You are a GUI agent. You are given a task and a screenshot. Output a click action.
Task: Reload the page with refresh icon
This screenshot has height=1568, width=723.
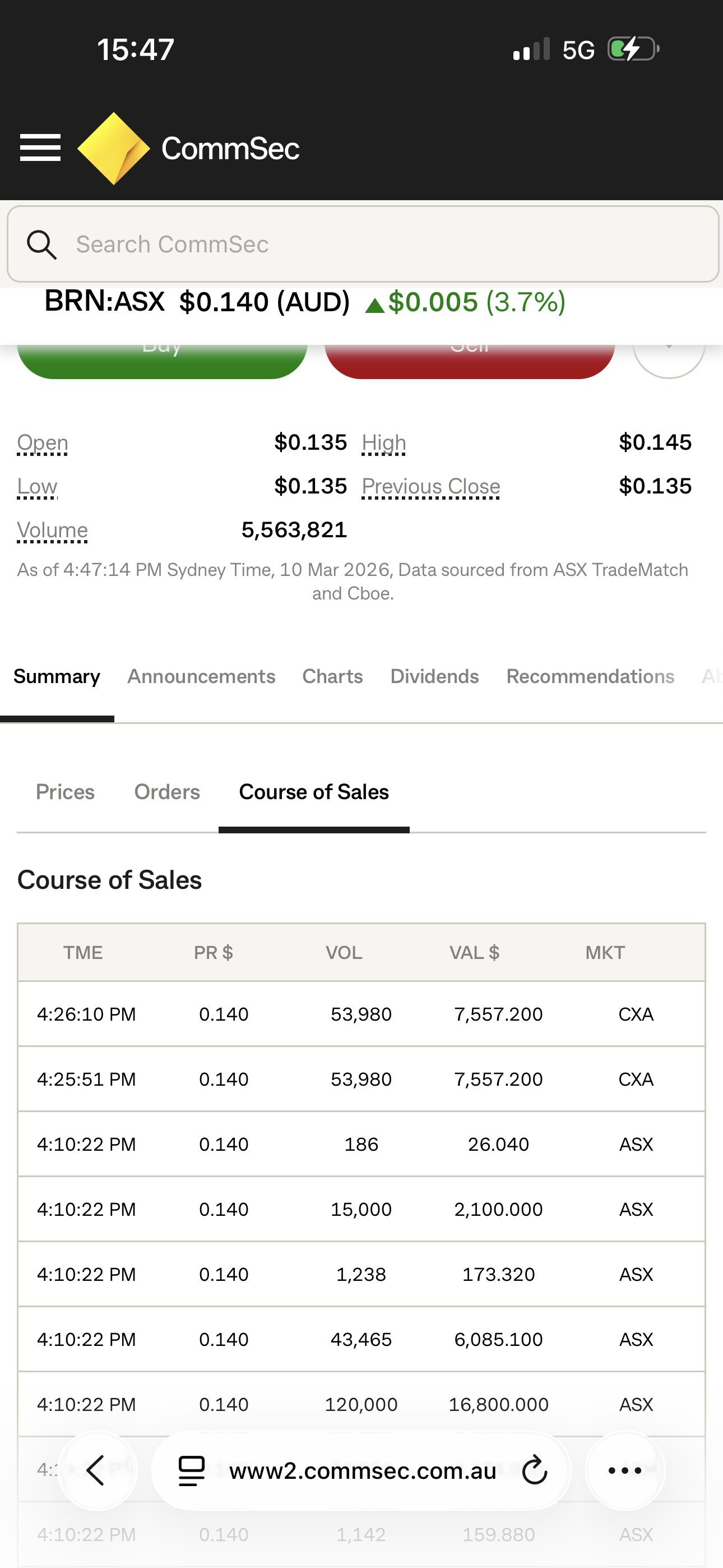pyautogui.click(x=534, y=1470)
